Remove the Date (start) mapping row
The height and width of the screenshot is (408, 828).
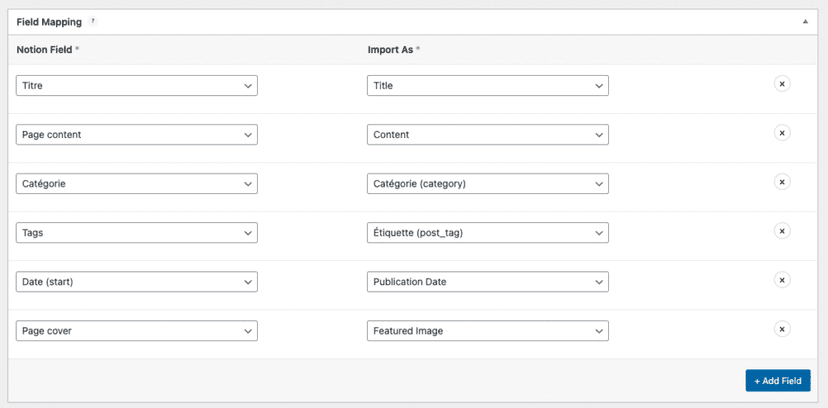(782, 280)
